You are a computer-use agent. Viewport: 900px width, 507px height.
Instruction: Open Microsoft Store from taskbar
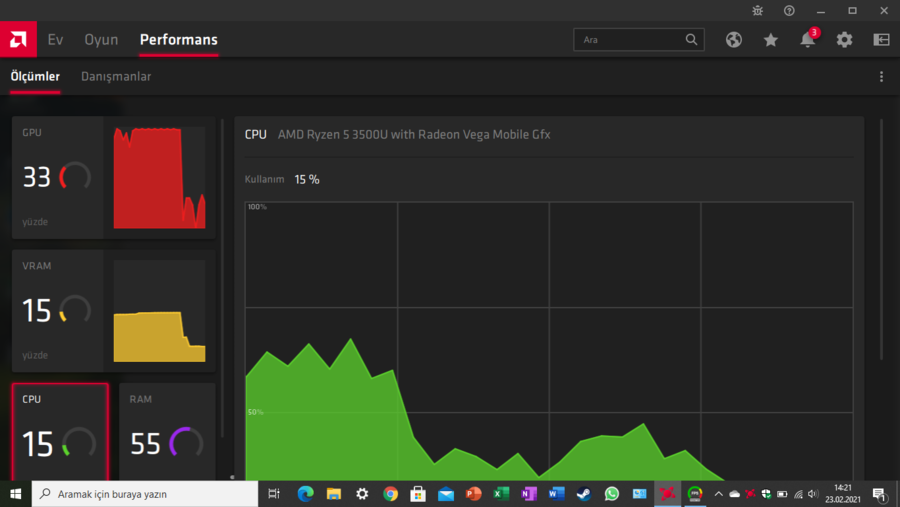pos(418,494)
